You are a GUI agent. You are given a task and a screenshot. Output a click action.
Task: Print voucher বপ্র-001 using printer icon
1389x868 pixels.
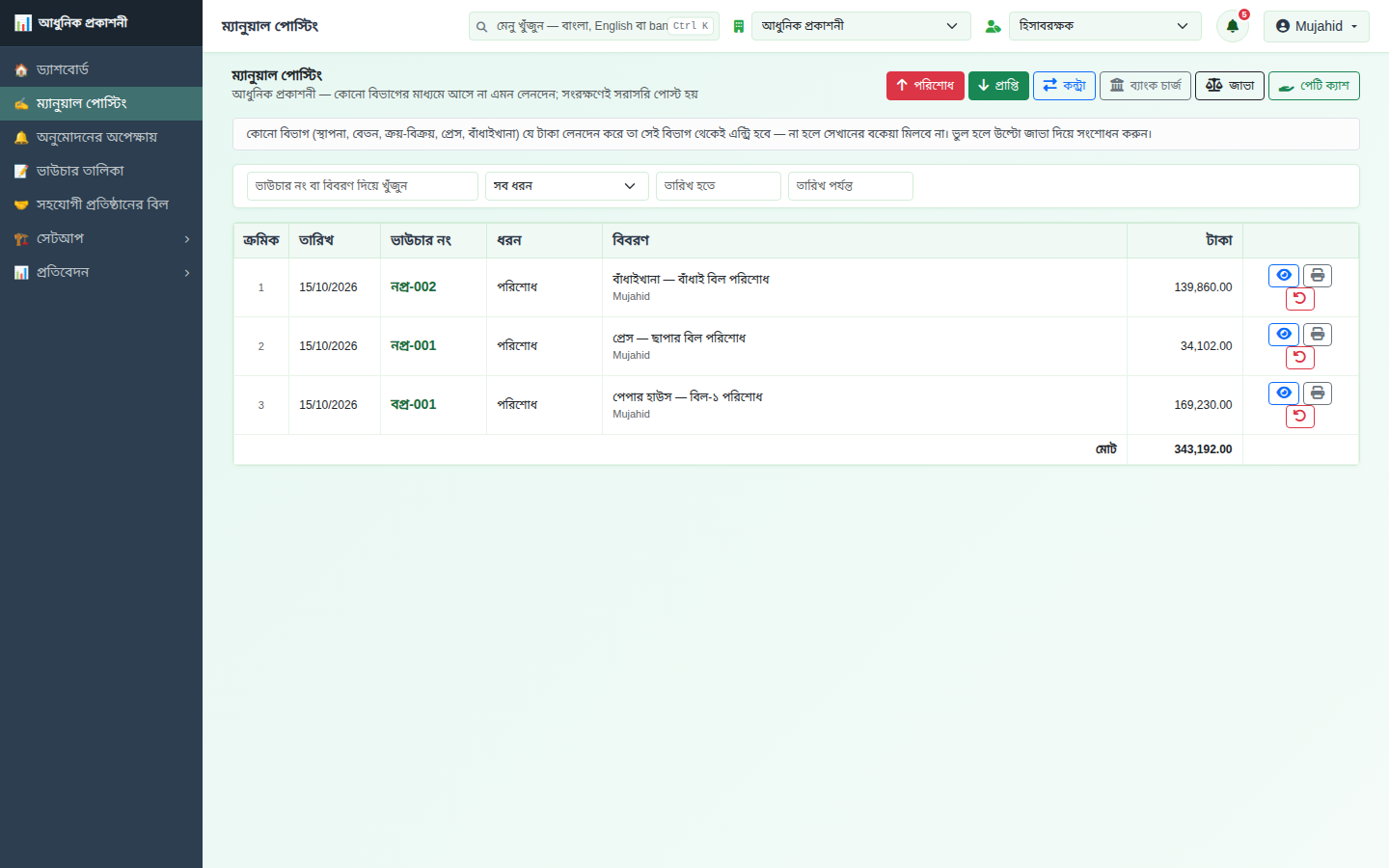[1317, 393]
